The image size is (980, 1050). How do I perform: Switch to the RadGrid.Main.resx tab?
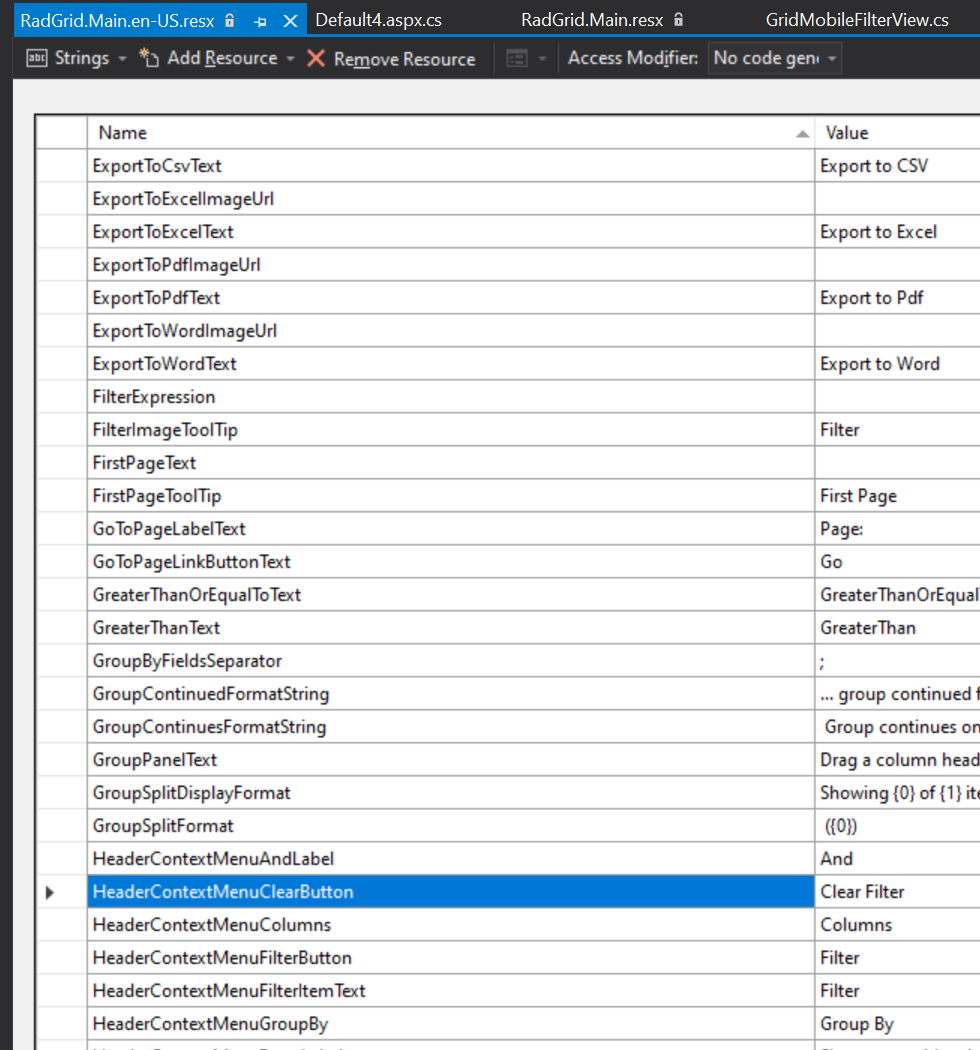[592, 20]
